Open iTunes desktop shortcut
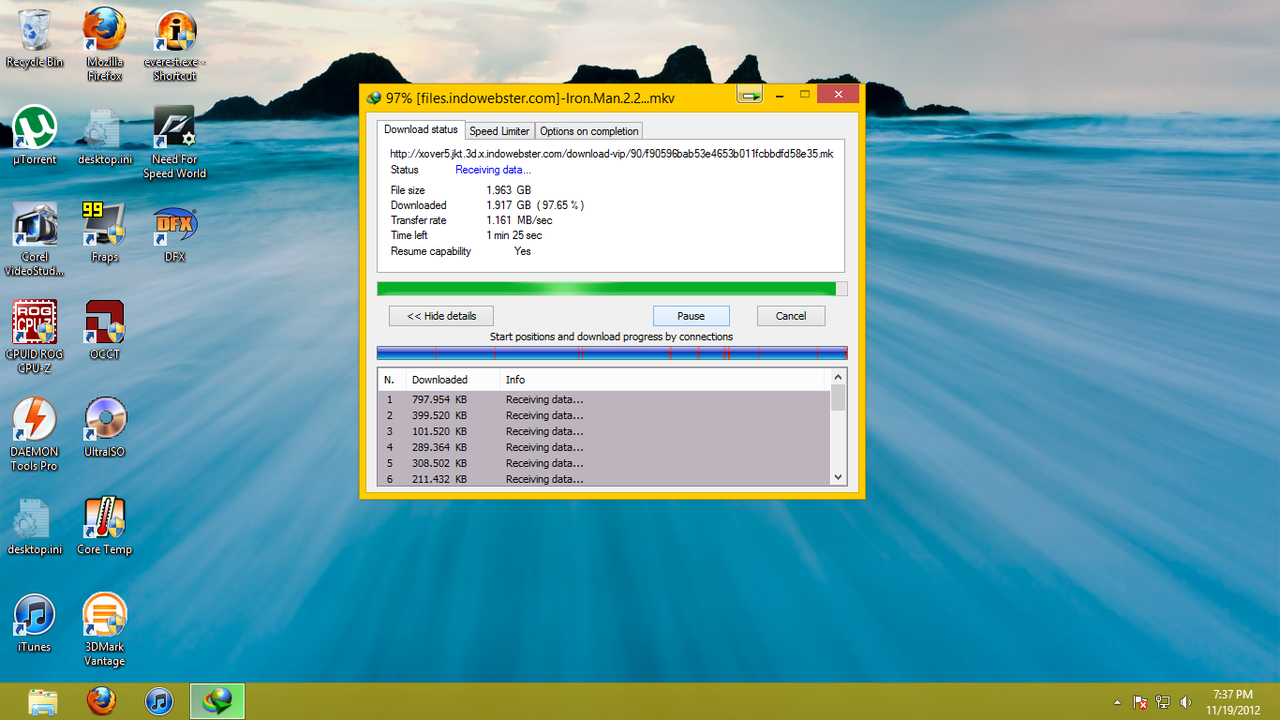 pos(34,623)
